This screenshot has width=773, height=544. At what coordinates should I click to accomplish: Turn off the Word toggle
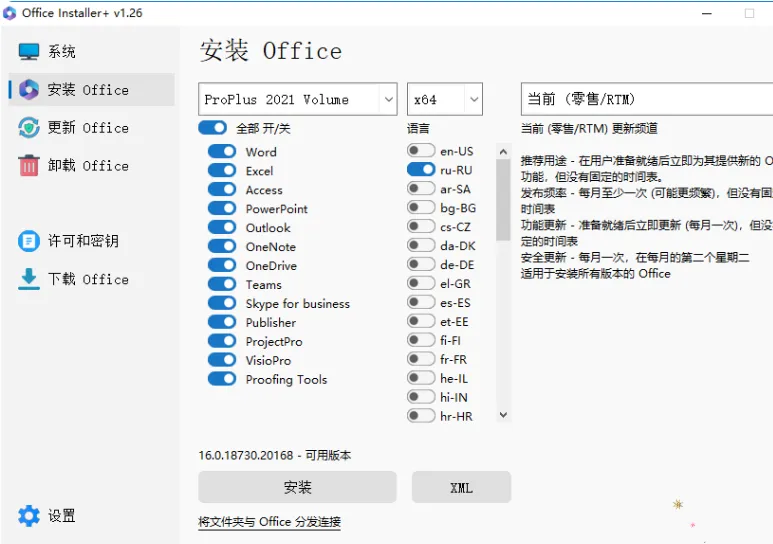[x=222, y=151]
